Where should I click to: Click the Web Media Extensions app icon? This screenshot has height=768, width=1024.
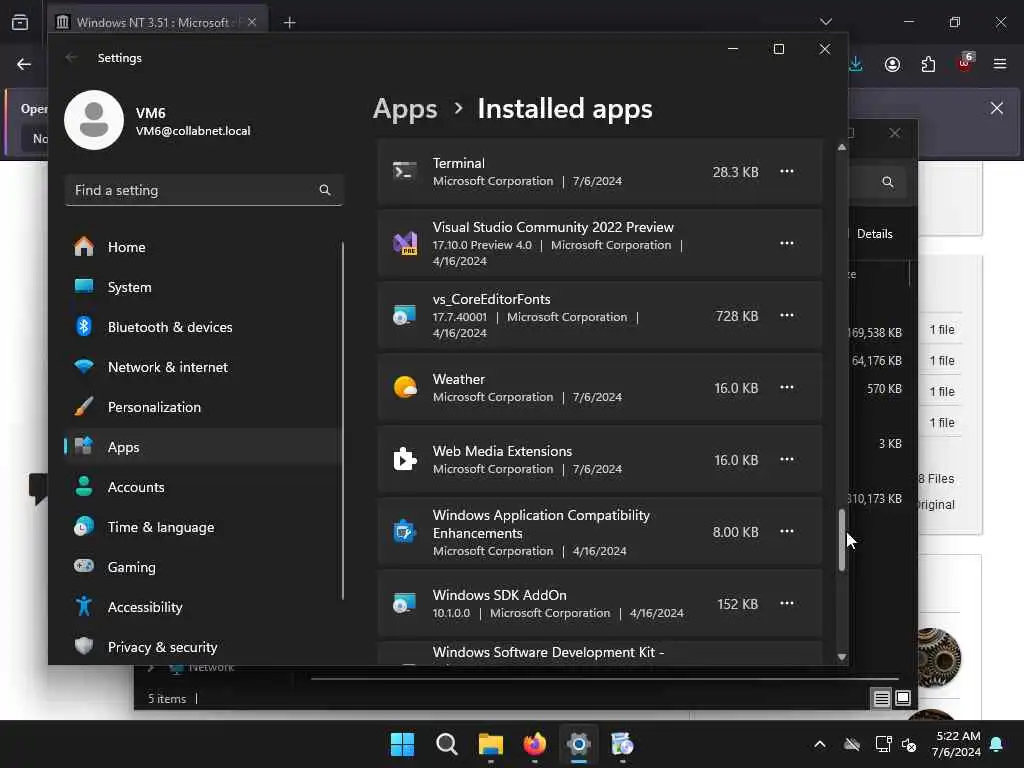[x=405, y=460]
